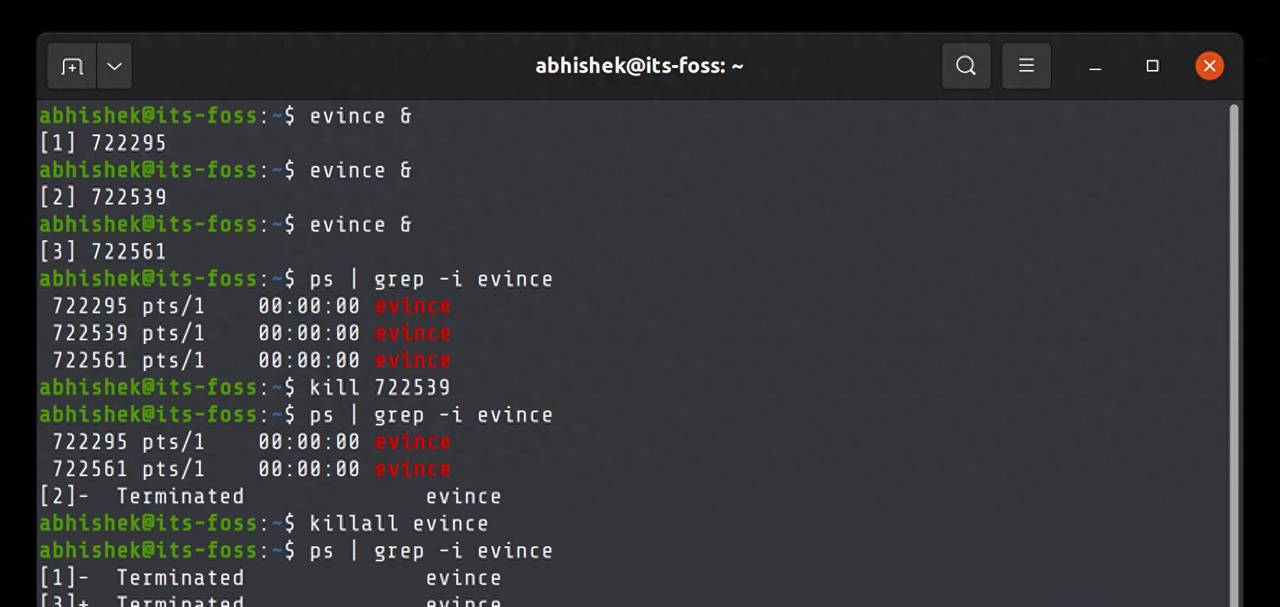Click the [3] 722561 job line
Screen dimensions: 1280x607
[103, 251]
